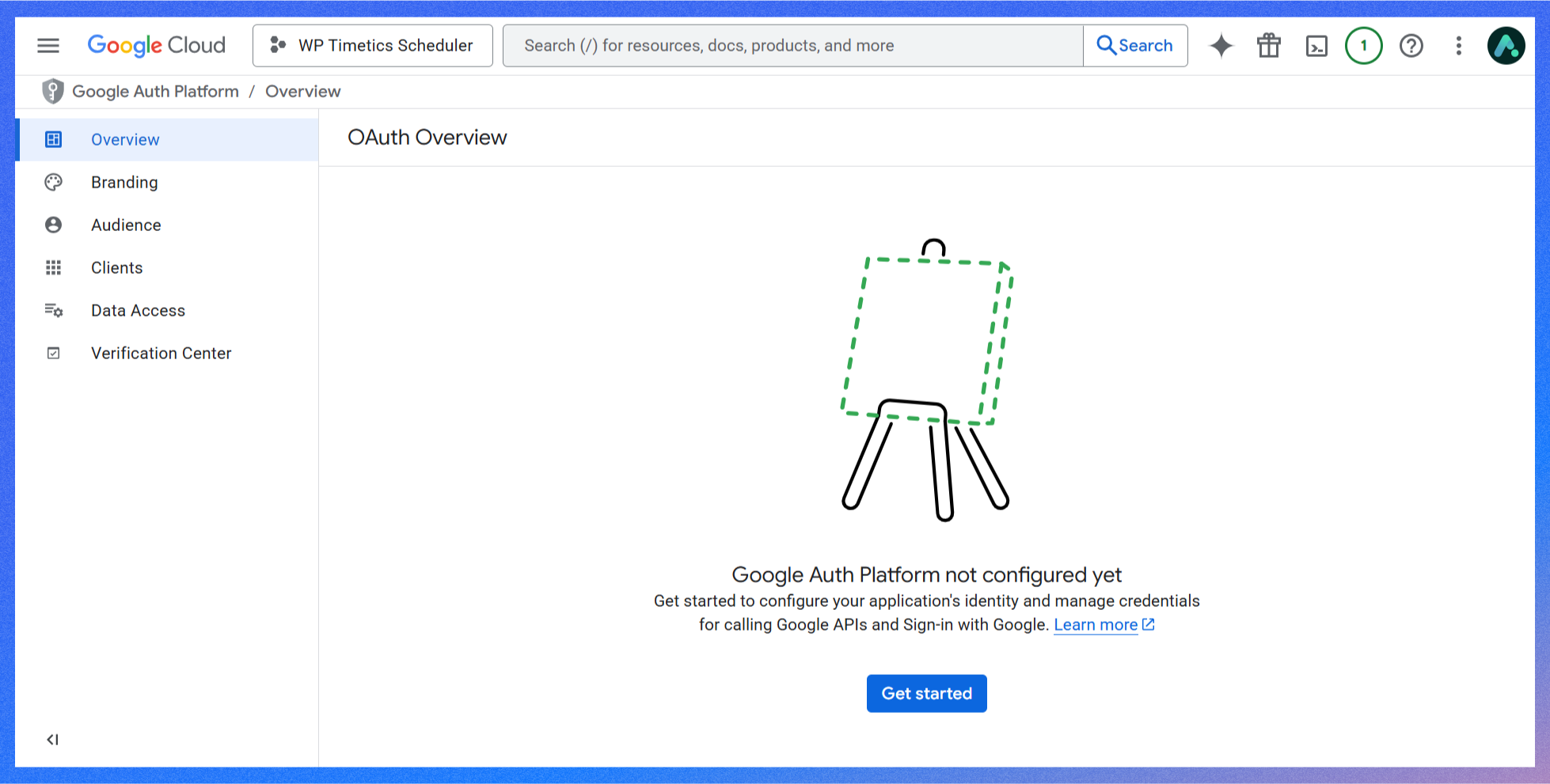This screenshot has width=1550, height=784.
Task: Select Overview in the sidebar
Action: [168, 140]
